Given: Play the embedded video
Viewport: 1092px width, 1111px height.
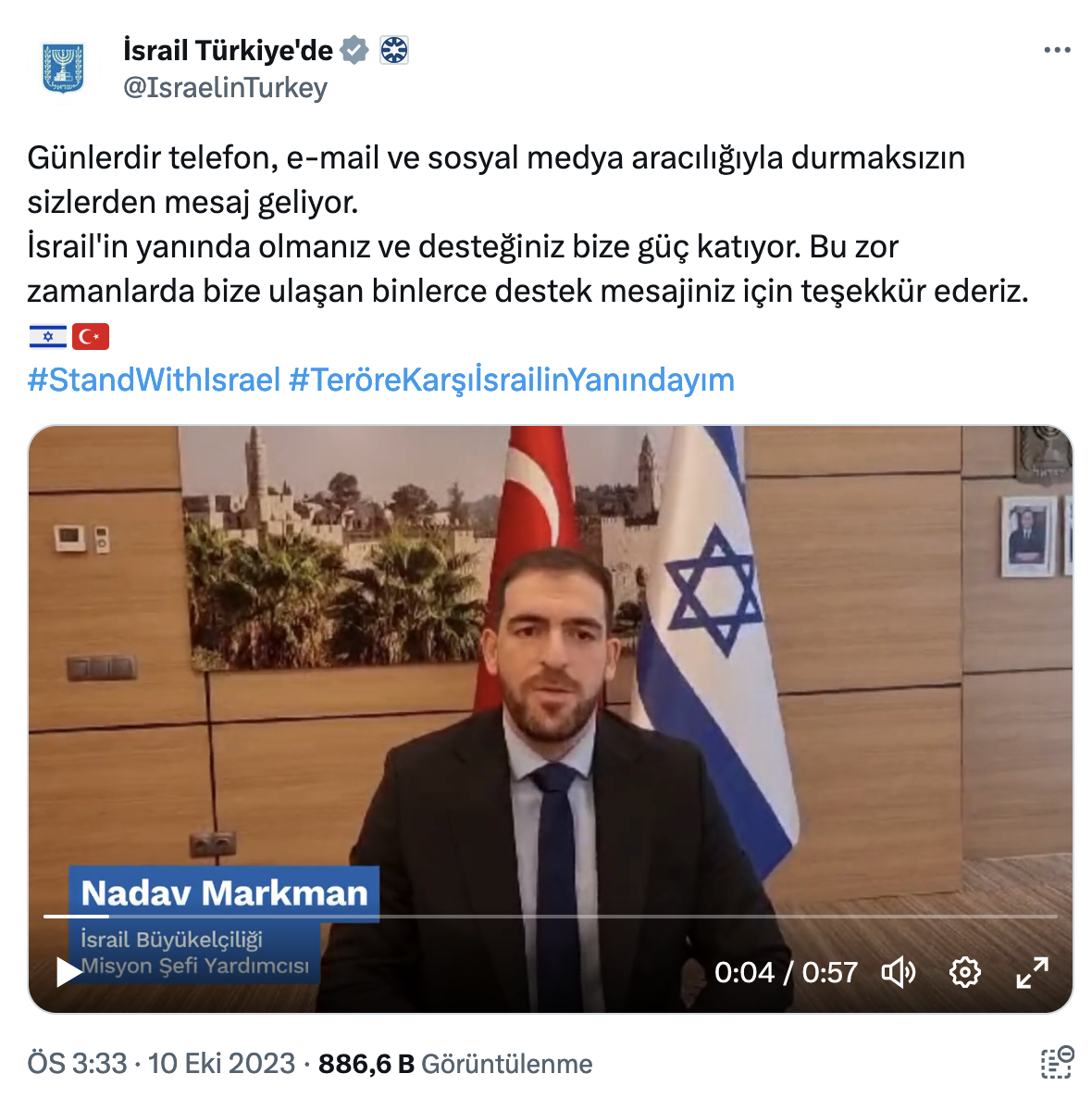Looking at the screenshot, I should 69,972.
